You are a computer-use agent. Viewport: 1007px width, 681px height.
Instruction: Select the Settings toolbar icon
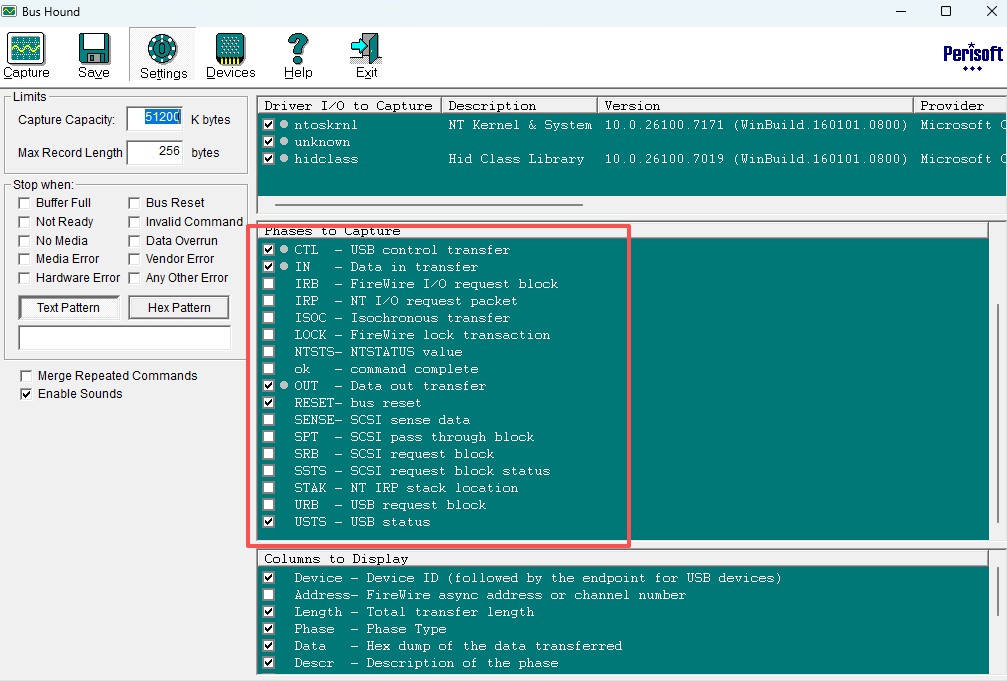click(163, 55)
